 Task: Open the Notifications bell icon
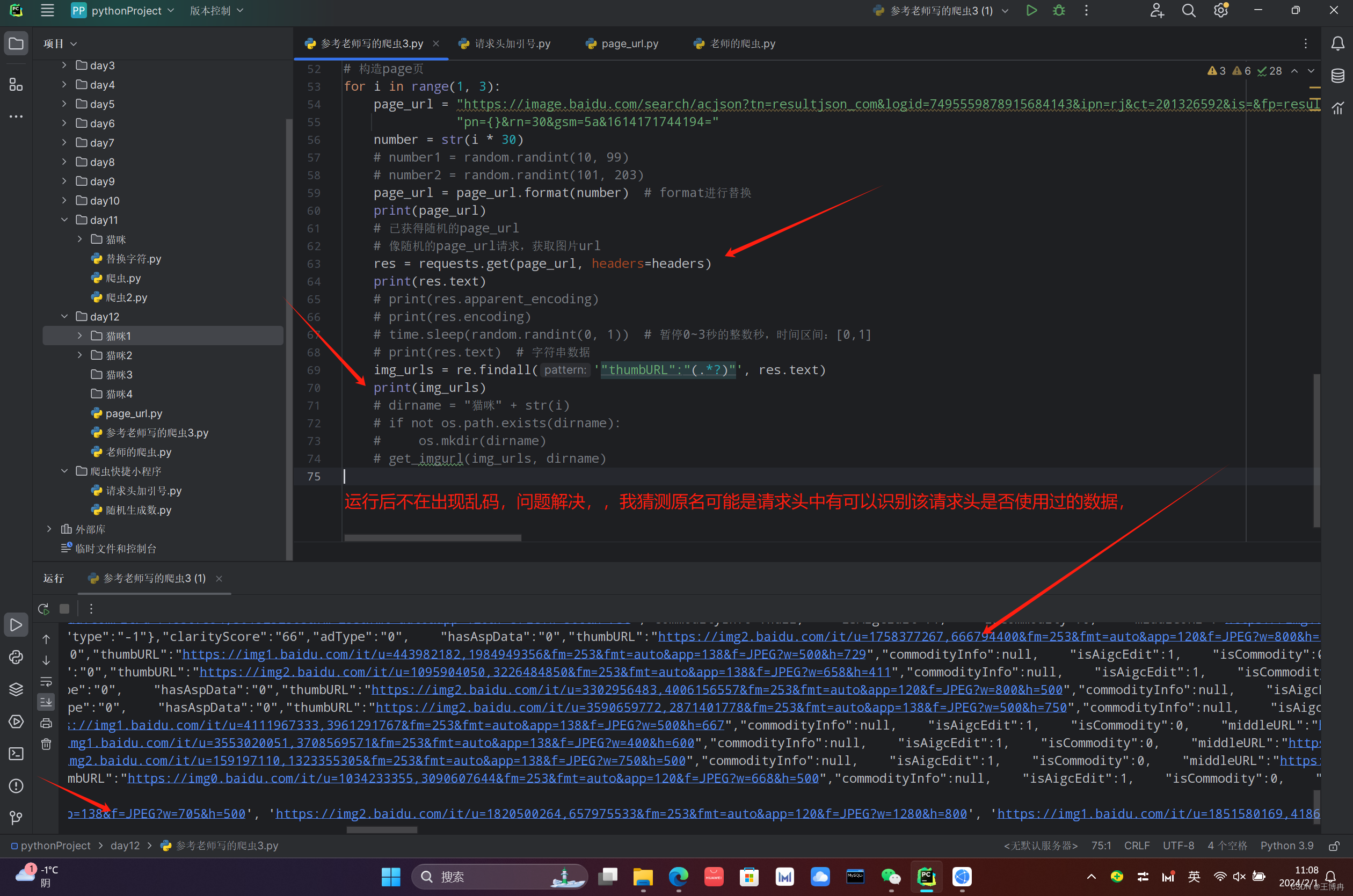point(1337,43)
